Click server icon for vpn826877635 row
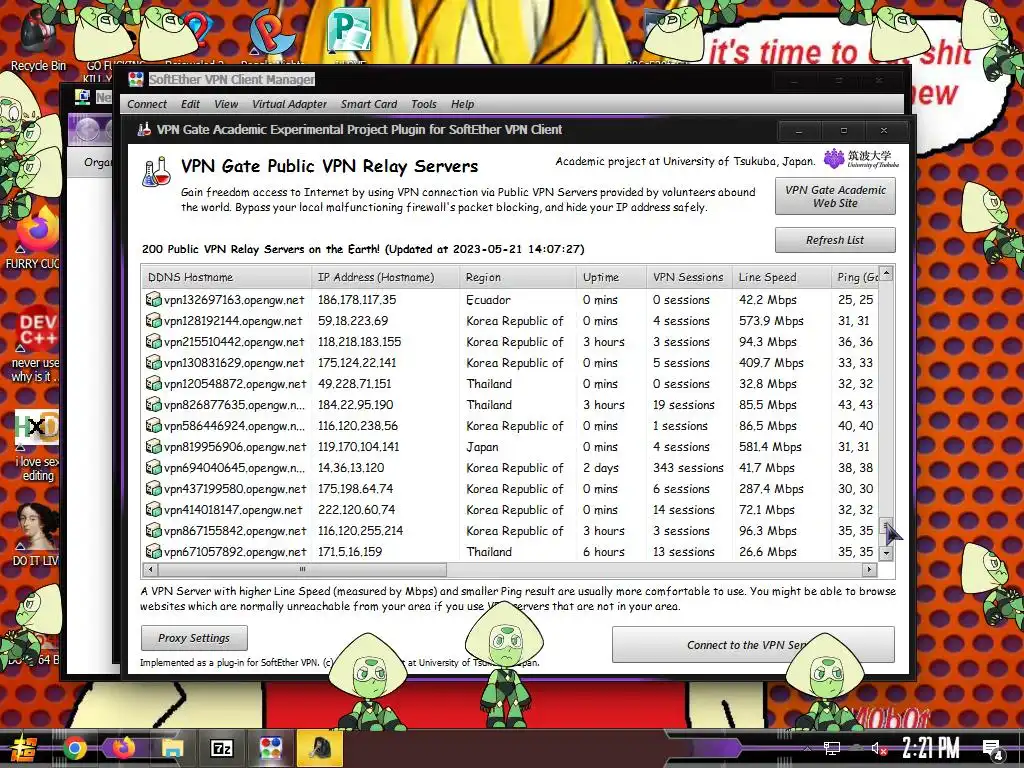The image size is (1024, 768). coord(153,404)
